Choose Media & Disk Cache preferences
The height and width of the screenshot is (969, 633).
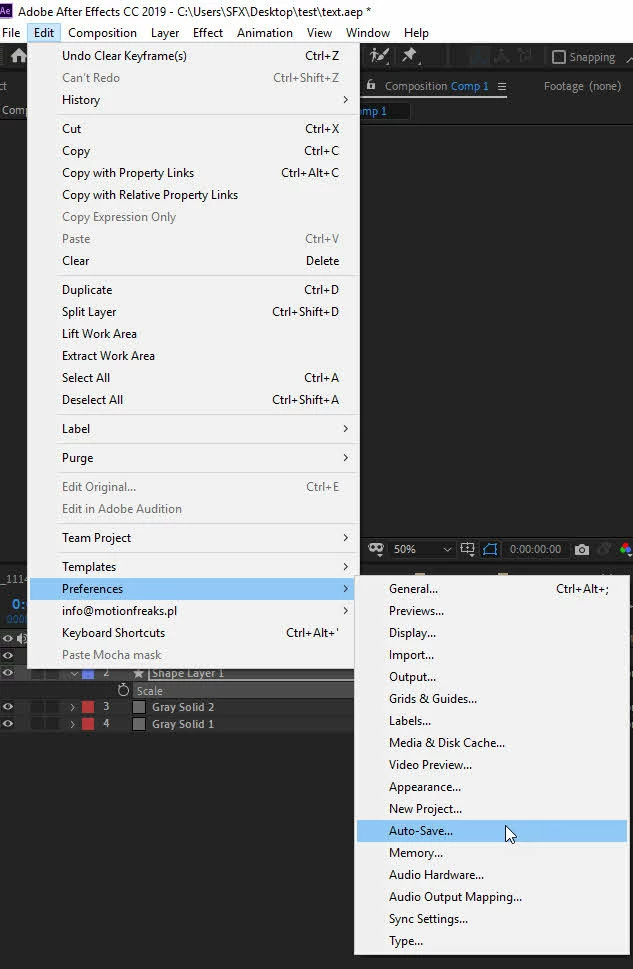pyautogui.click(x=492, y=743)
